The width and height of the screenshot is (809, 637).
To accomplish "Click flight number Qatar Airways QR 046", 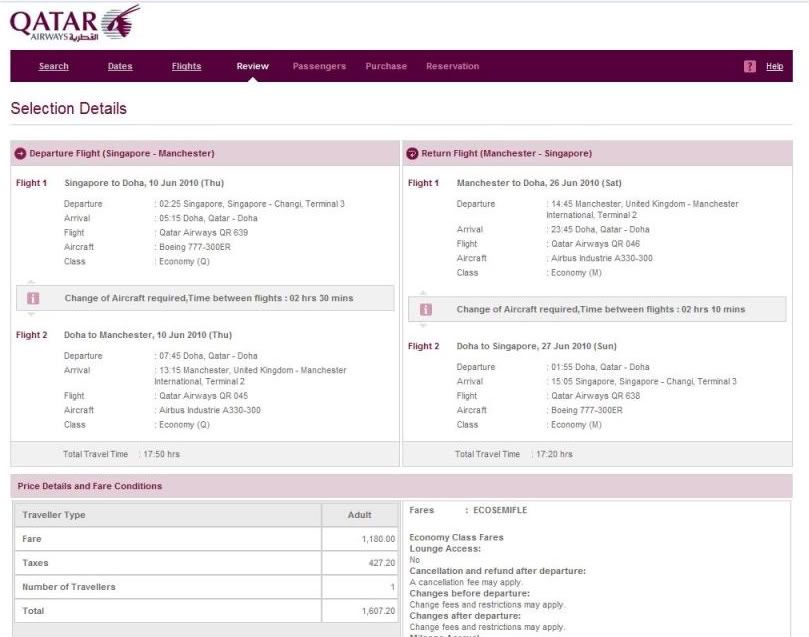I will pyautogui.click(x=595, y=243).
